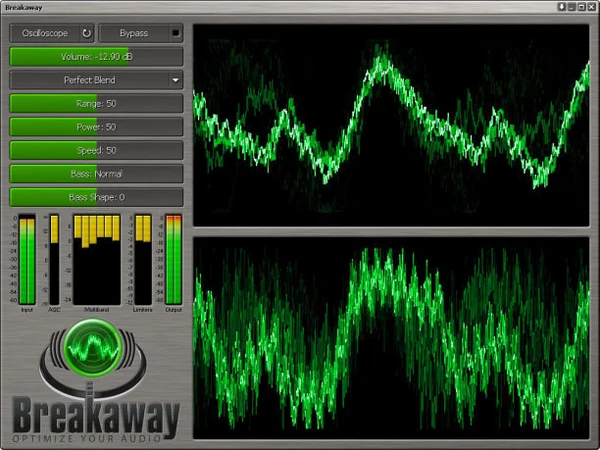The height and width of the screenshot is (450, 600).
Task: Click the Breakaway Optimize Your Audio logo text
Action: (96, 420)
